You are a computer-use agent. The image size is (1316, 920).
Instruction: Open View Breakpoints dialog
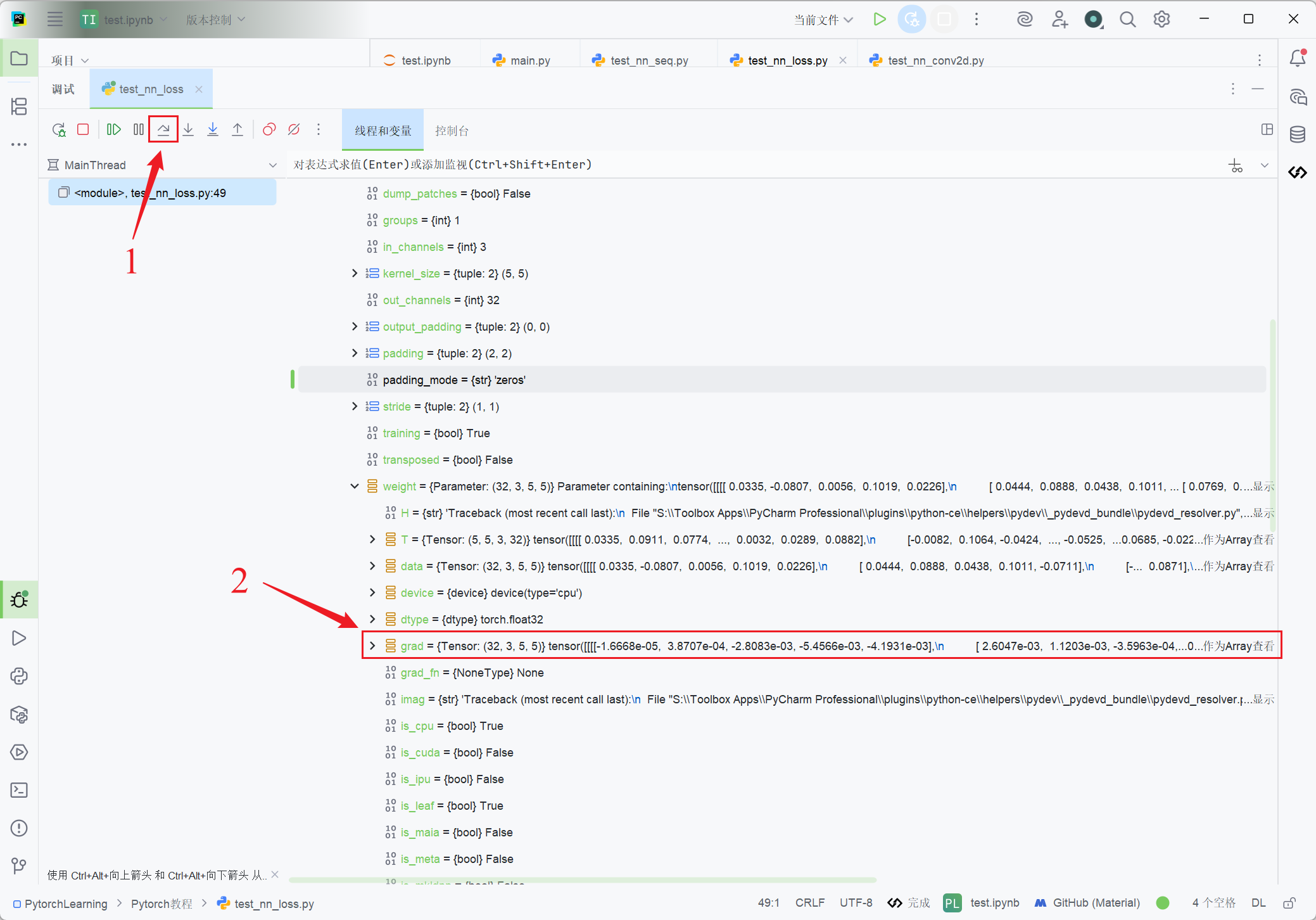269,130
